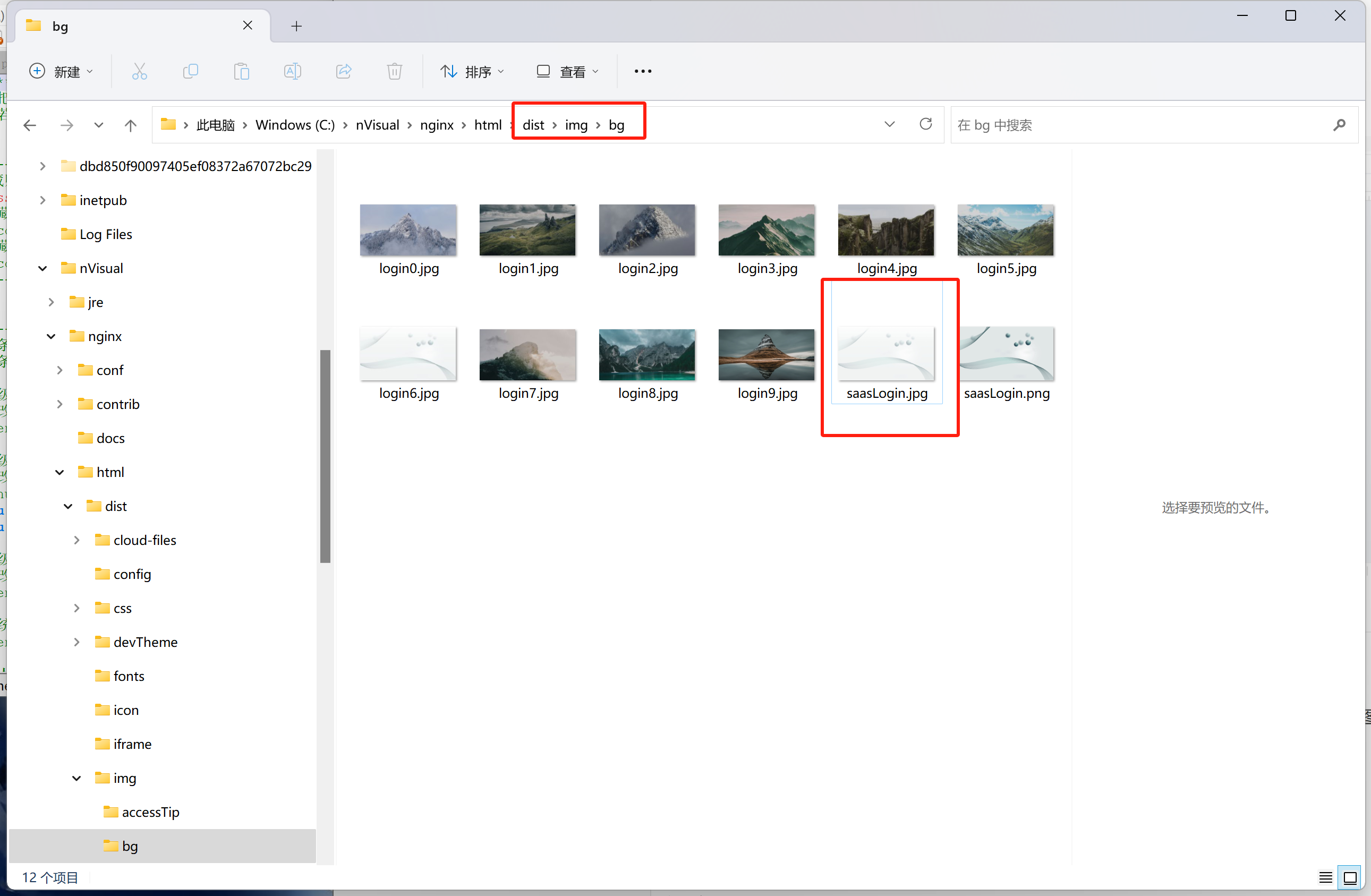Expand the conf folder in tree
Viewport: 1371px width, 896px height.
pos(59,370)
